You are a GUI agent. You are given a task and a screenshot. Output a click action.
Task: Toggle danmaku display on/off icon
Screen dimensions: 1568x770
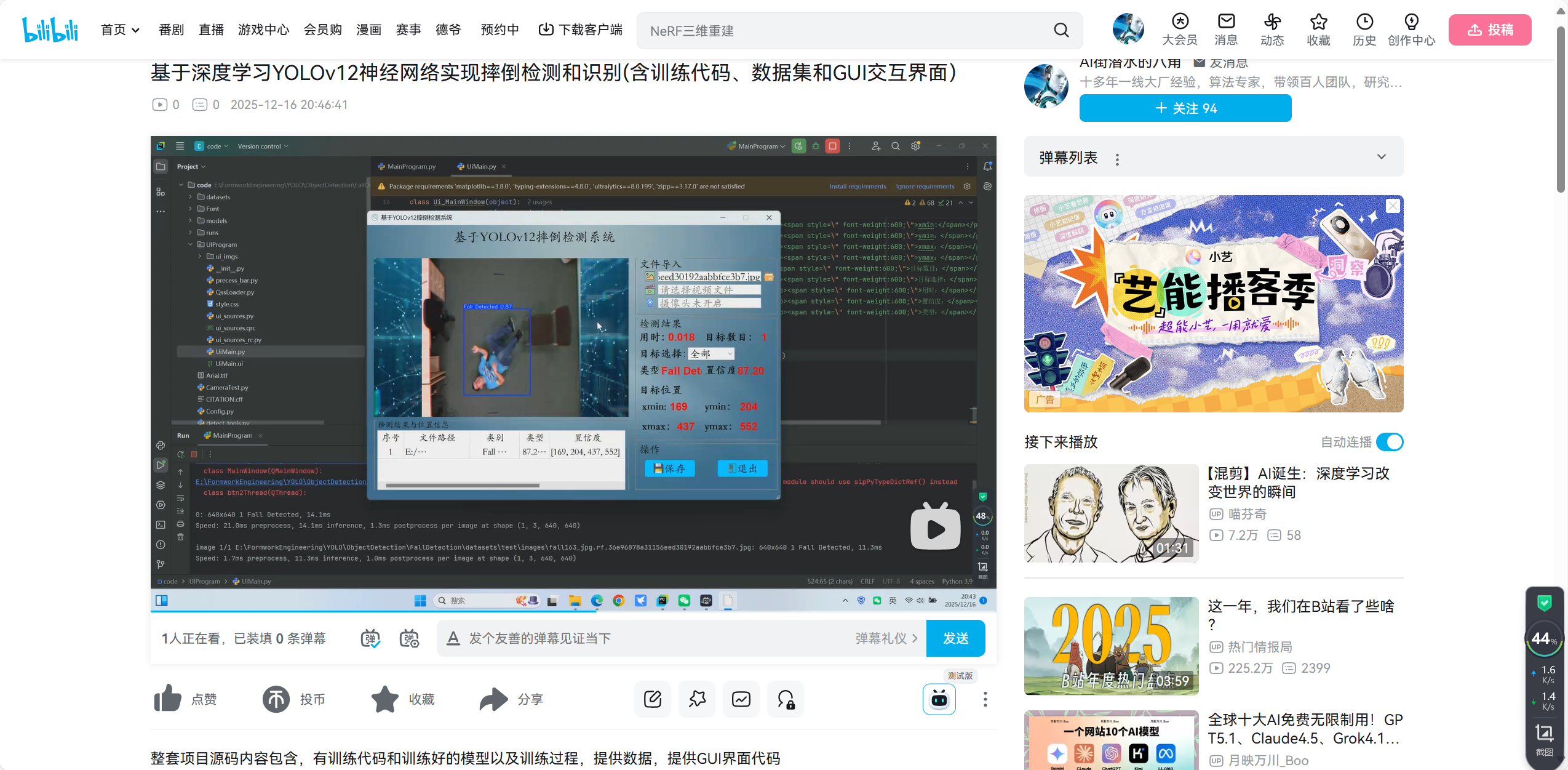tap(370, 638)
